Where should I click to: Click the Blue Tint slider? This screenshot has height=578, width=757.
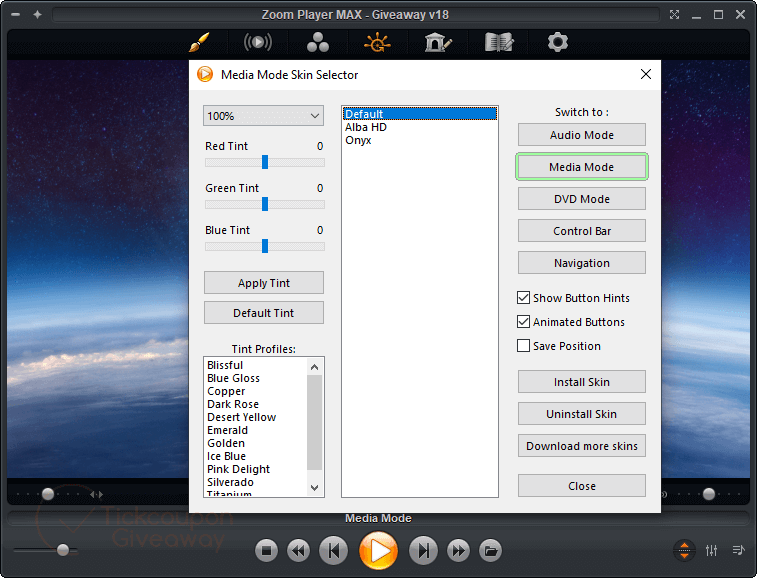(x=265, y=246)
